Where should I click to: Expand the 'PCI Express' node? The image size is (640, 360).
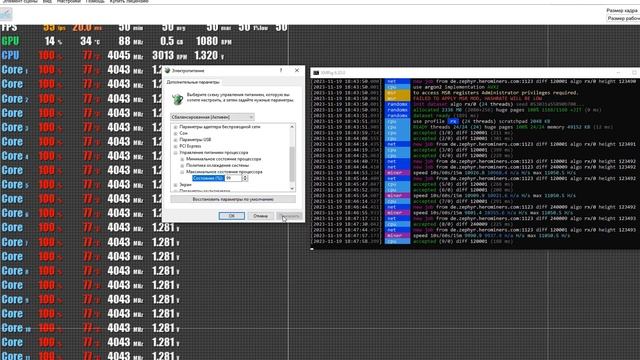coord(176,146)
